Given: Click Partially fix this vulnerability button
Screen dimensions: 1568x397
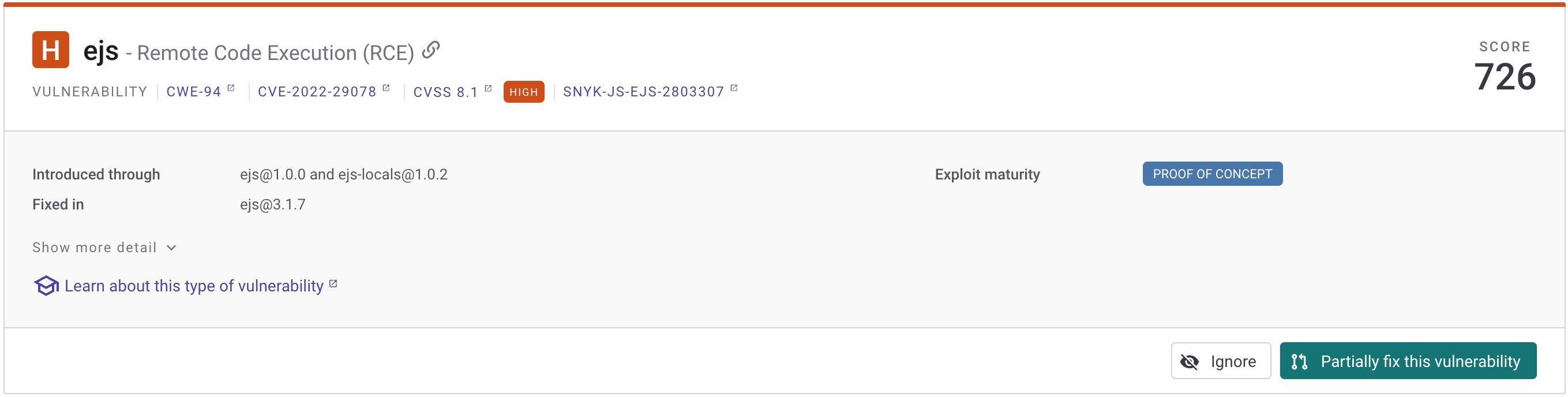Looking at the screenshot, I should click(1408, 361).
